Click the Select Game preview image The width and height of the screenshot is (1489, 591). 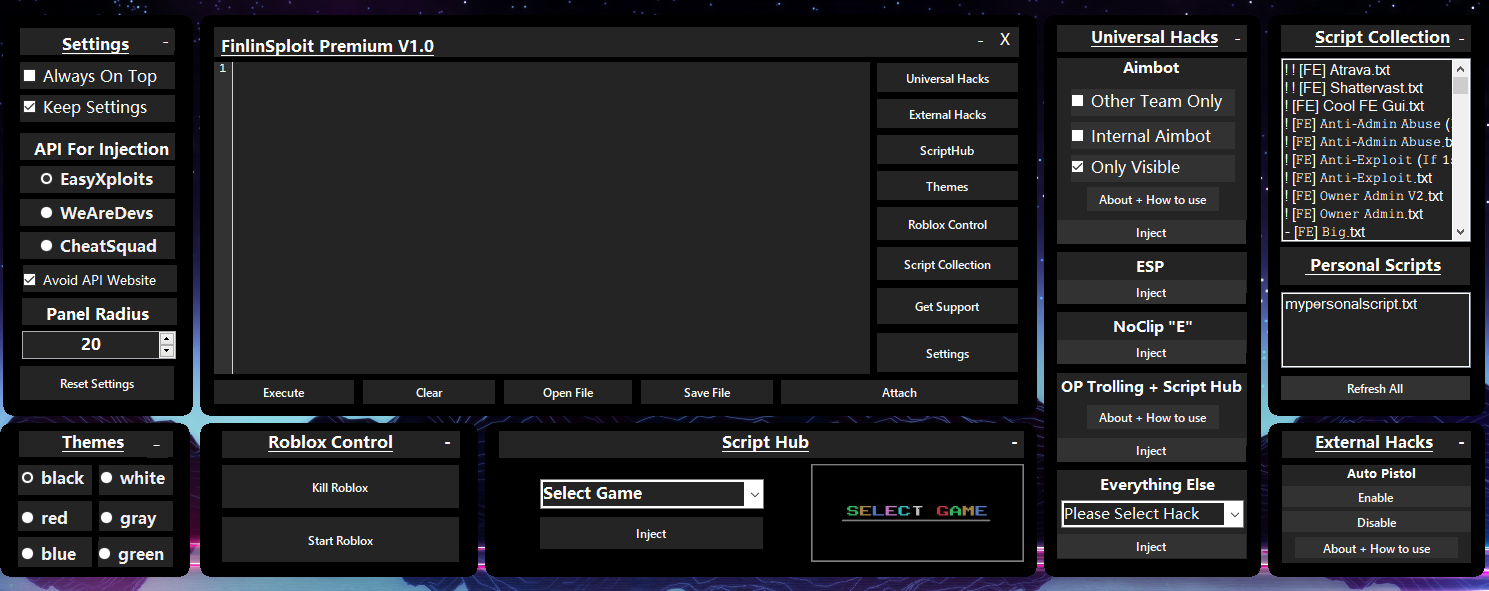click(917, 511)
